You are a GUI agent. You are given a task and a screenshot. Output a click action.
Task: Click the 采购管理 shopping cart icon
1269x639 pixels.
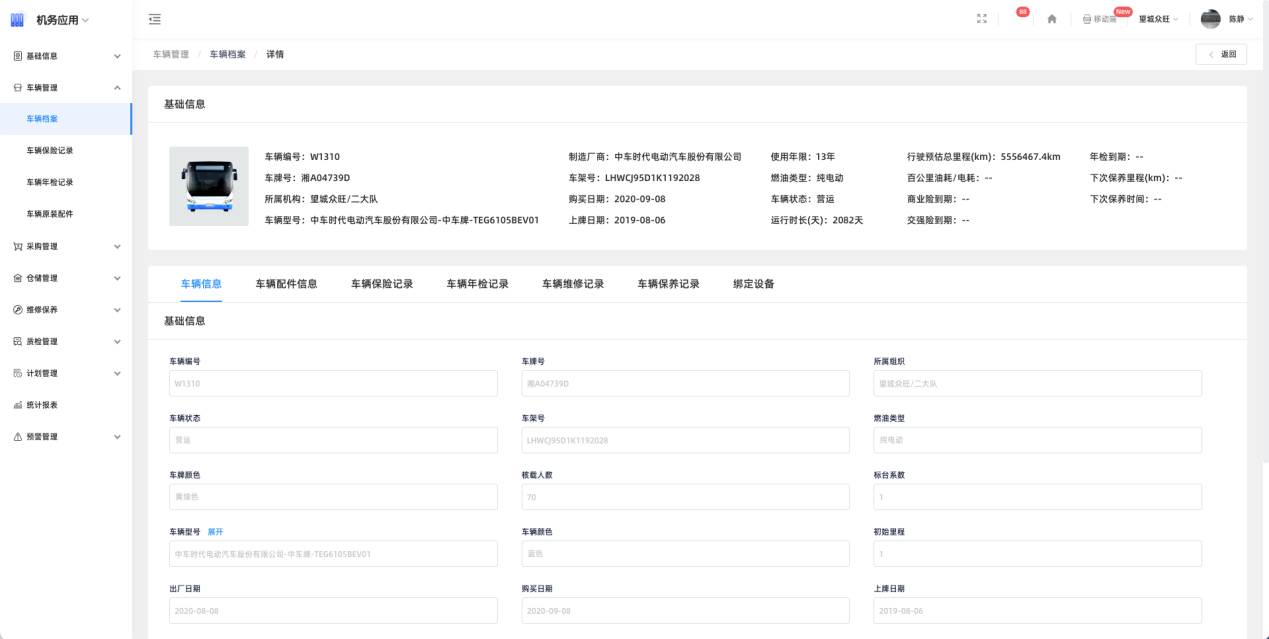tap(17, 246)
